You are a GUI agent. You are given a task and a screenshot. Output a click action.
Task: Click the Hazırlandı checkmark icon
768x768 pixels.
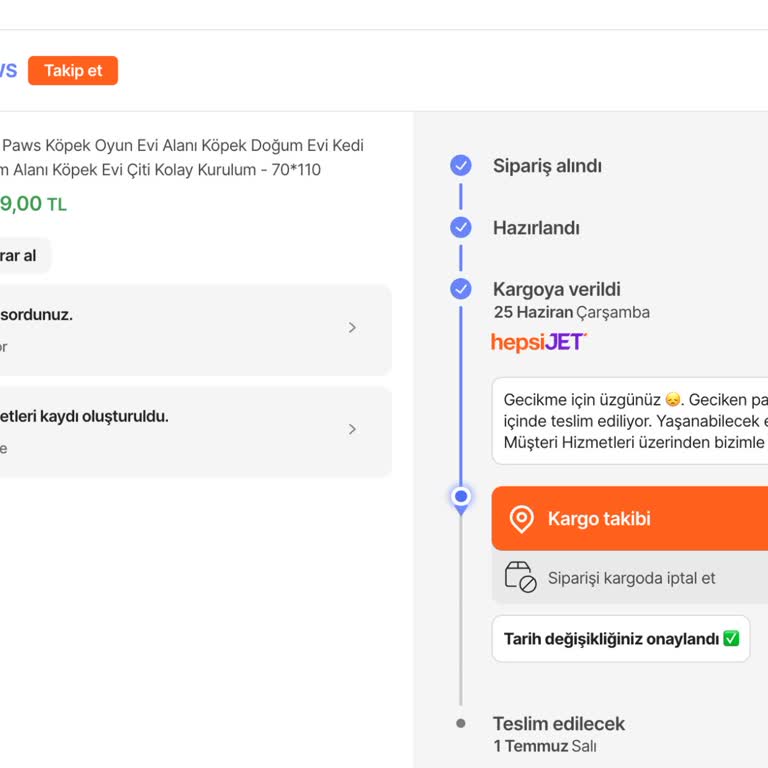(x=461, y=228)
